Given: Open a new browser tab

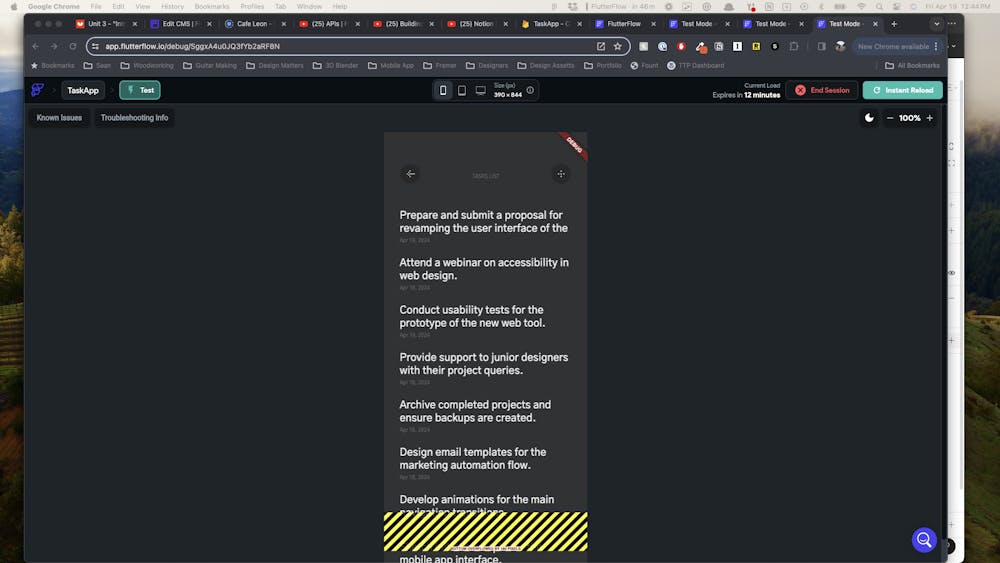Looking at the screenshot, I should click(893, 24).
